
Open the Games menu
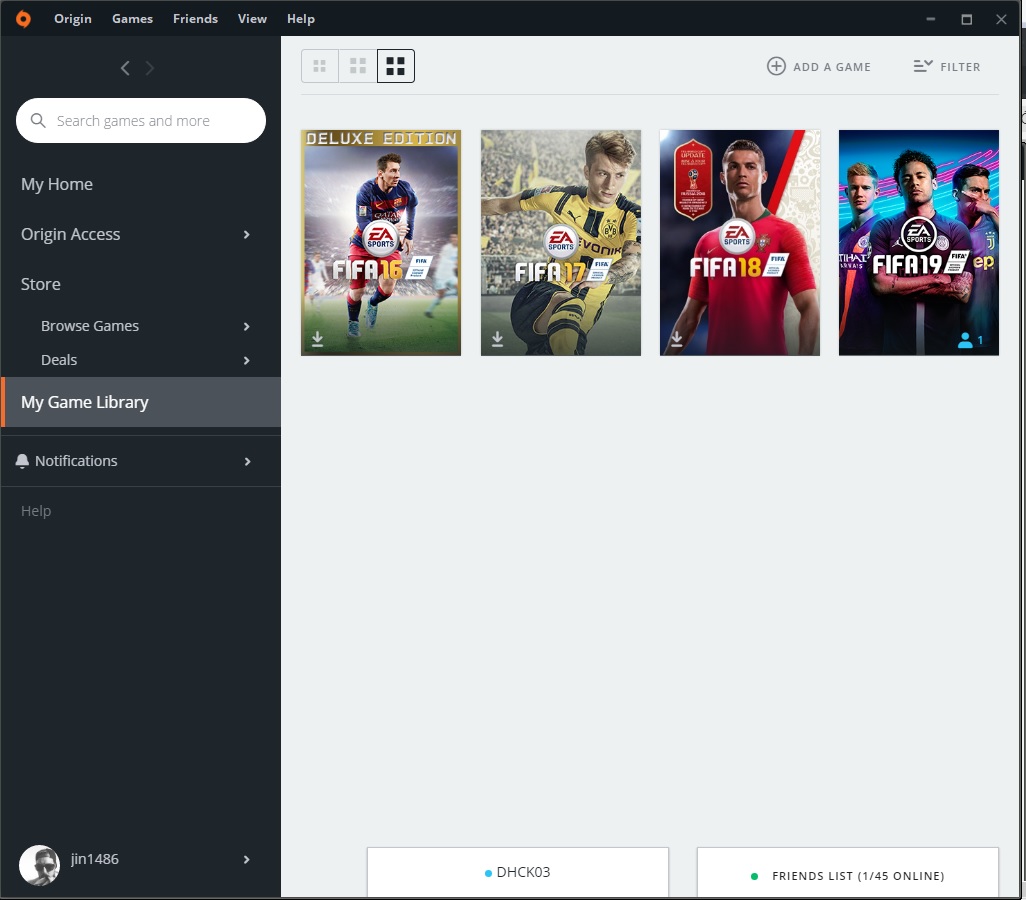132,19
